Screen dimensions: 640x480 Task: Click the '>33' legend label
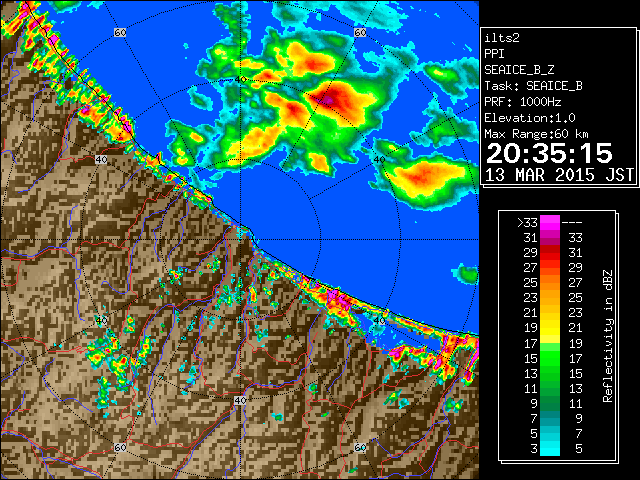tap(527, 223)
